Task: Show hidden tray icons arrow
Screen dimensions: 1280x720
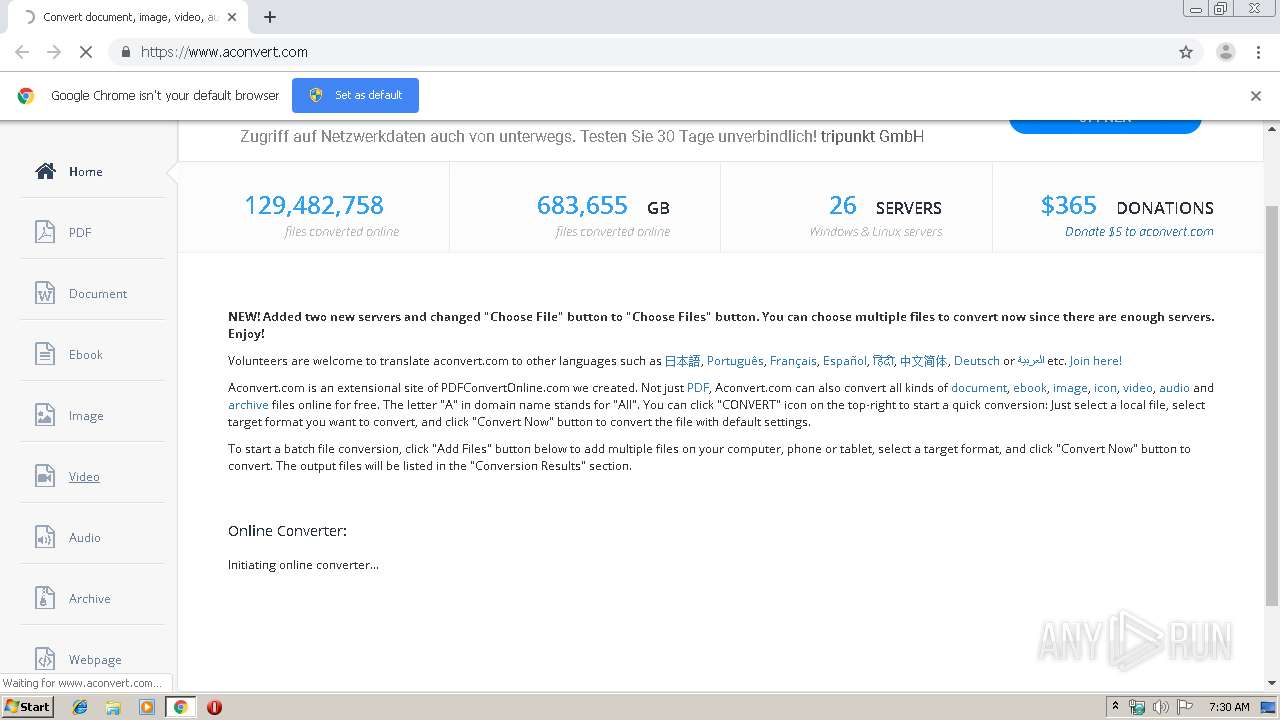Action: 1115,707
